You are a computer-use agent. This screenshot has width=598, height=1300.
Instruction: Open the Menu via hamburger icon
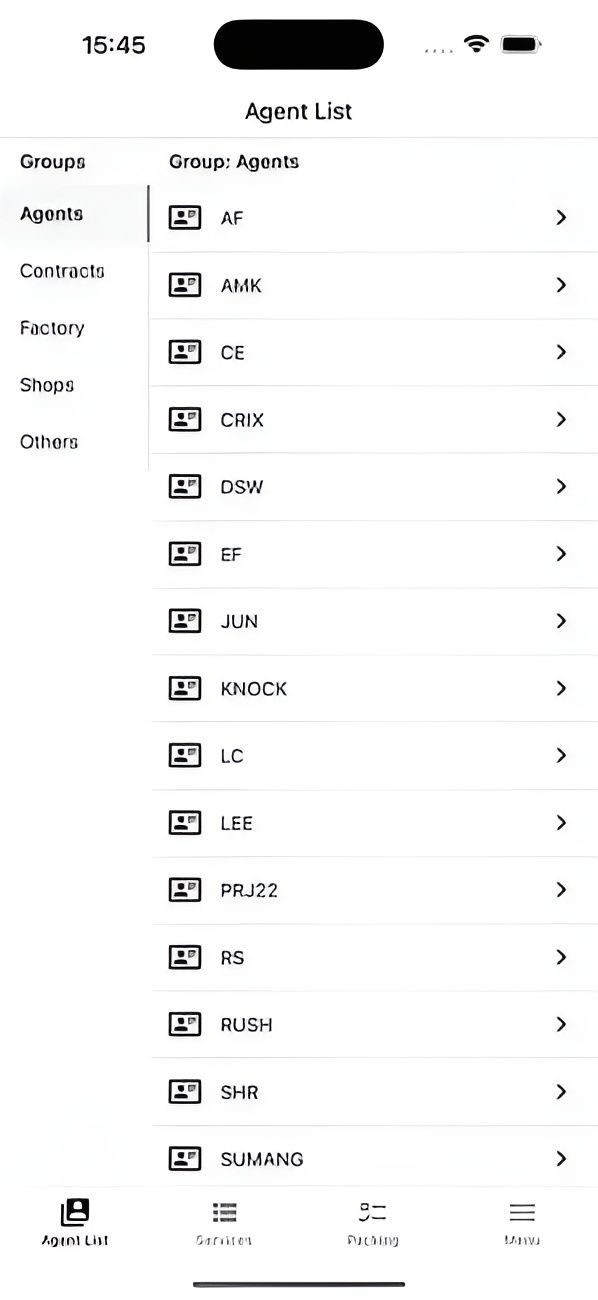tap(522, 1213)
